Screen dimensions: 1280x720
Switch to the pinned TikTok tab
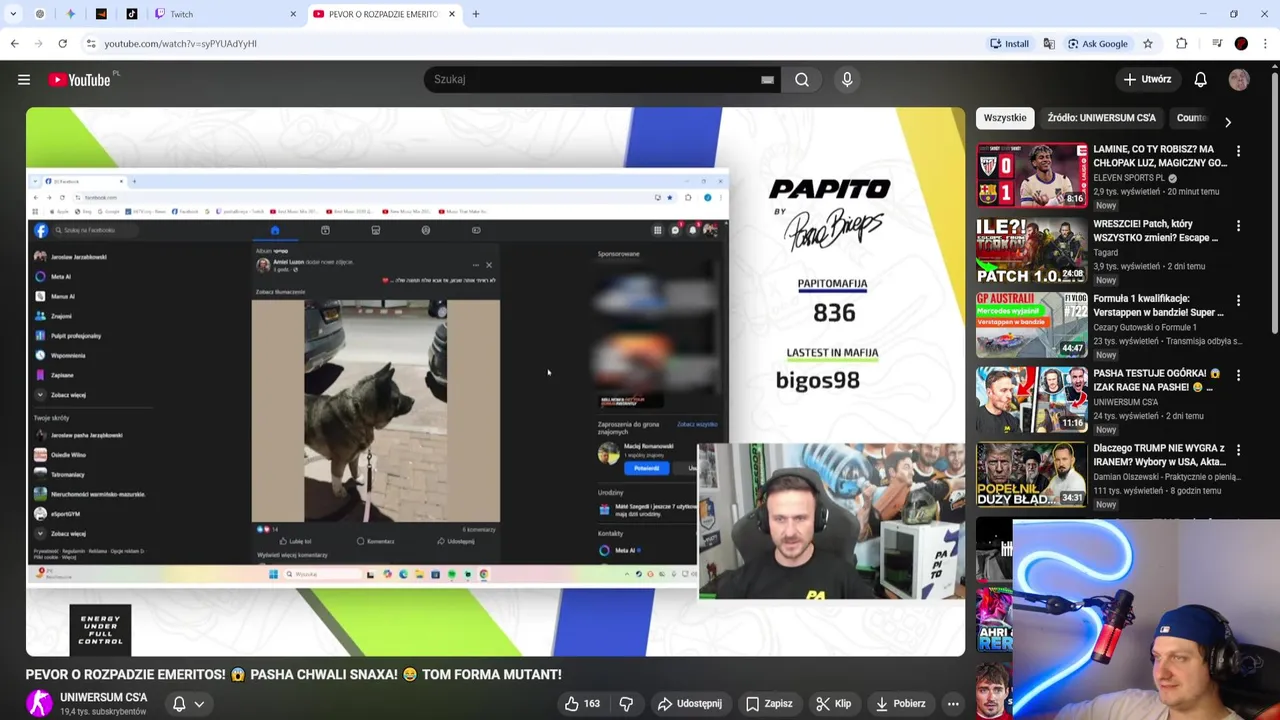click(132, 14)
